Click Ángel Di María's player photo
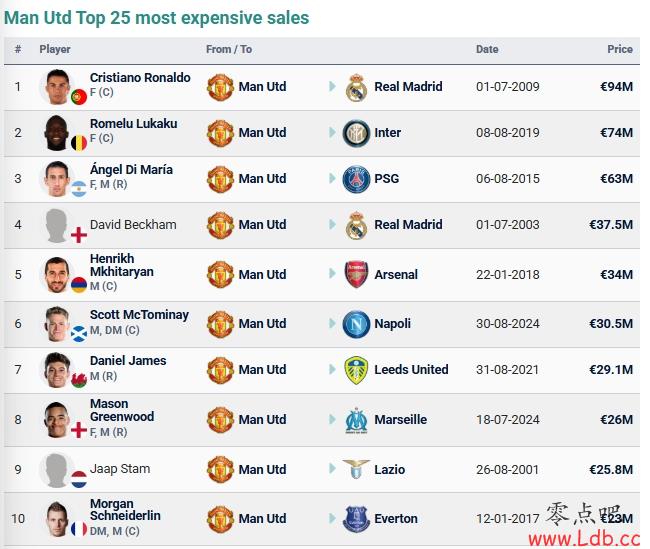The width and height of the screenshot is (650, 549). pos(57,179)
